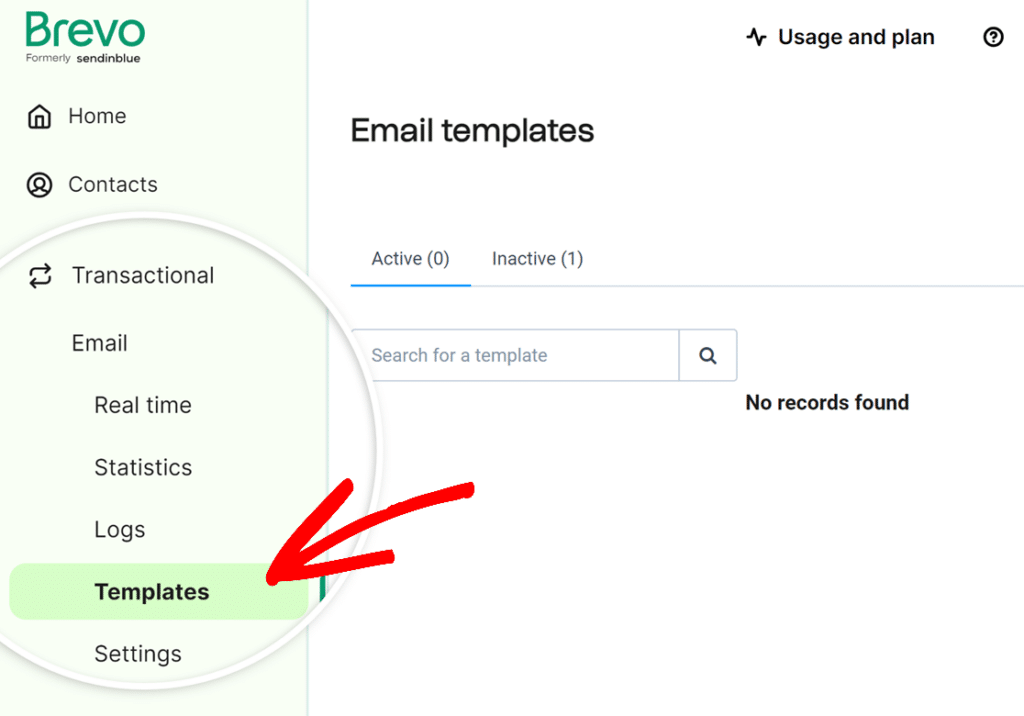Open Settings under Email
The width and height of the screenshot is (1024, 716).
click(x=138, y=654)
